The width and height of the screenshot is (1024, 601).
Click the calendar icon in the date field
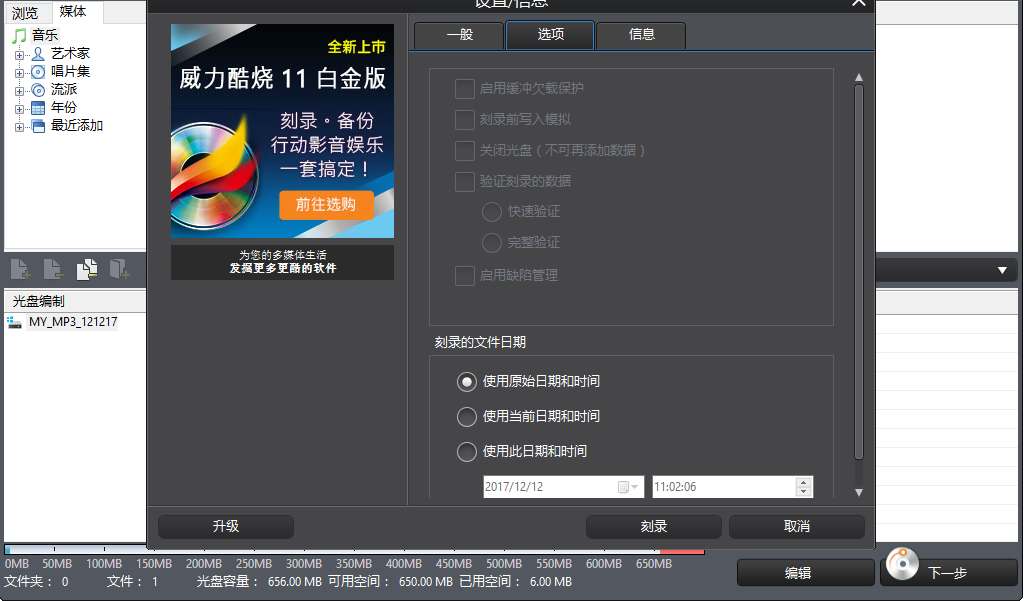[623, 487]
